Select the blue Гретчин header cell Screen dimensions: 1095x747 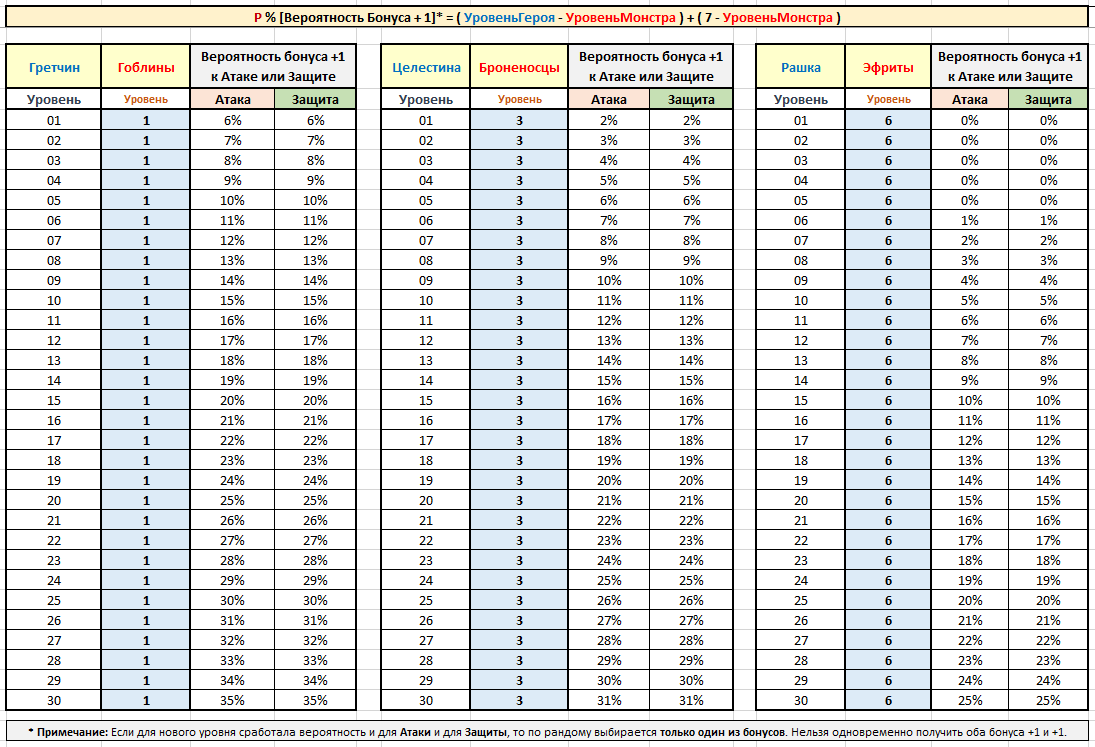tap(54, 67)
